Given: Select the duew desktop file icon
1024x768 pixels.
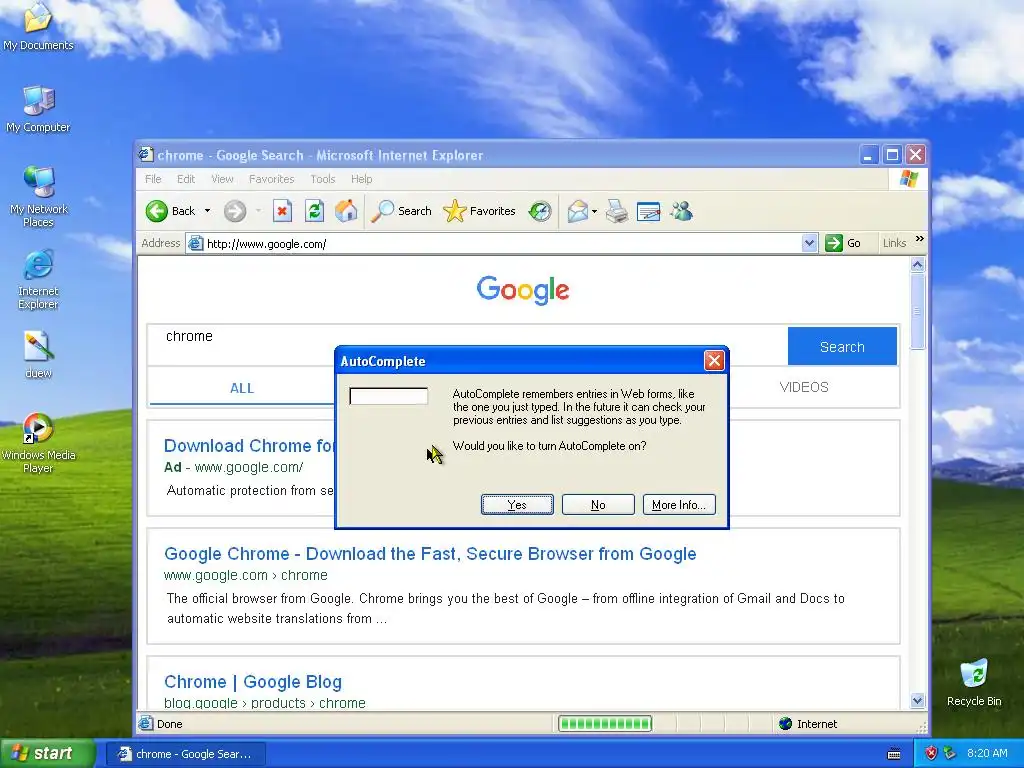Looking at the screenshot, I should (x=38, y=355).
